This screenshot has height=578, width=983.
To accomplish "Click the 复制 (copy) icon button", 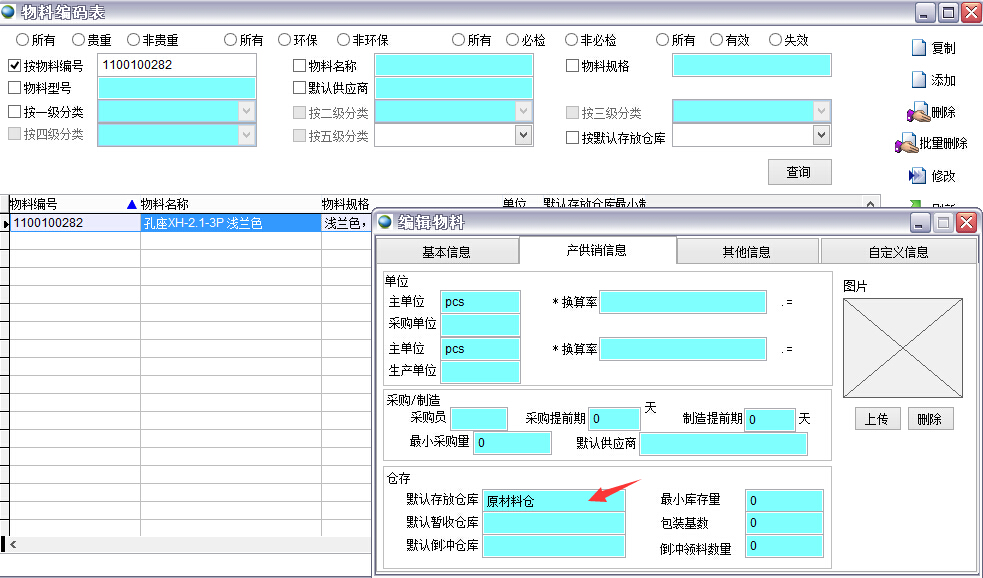I will [x=918, y=47].
